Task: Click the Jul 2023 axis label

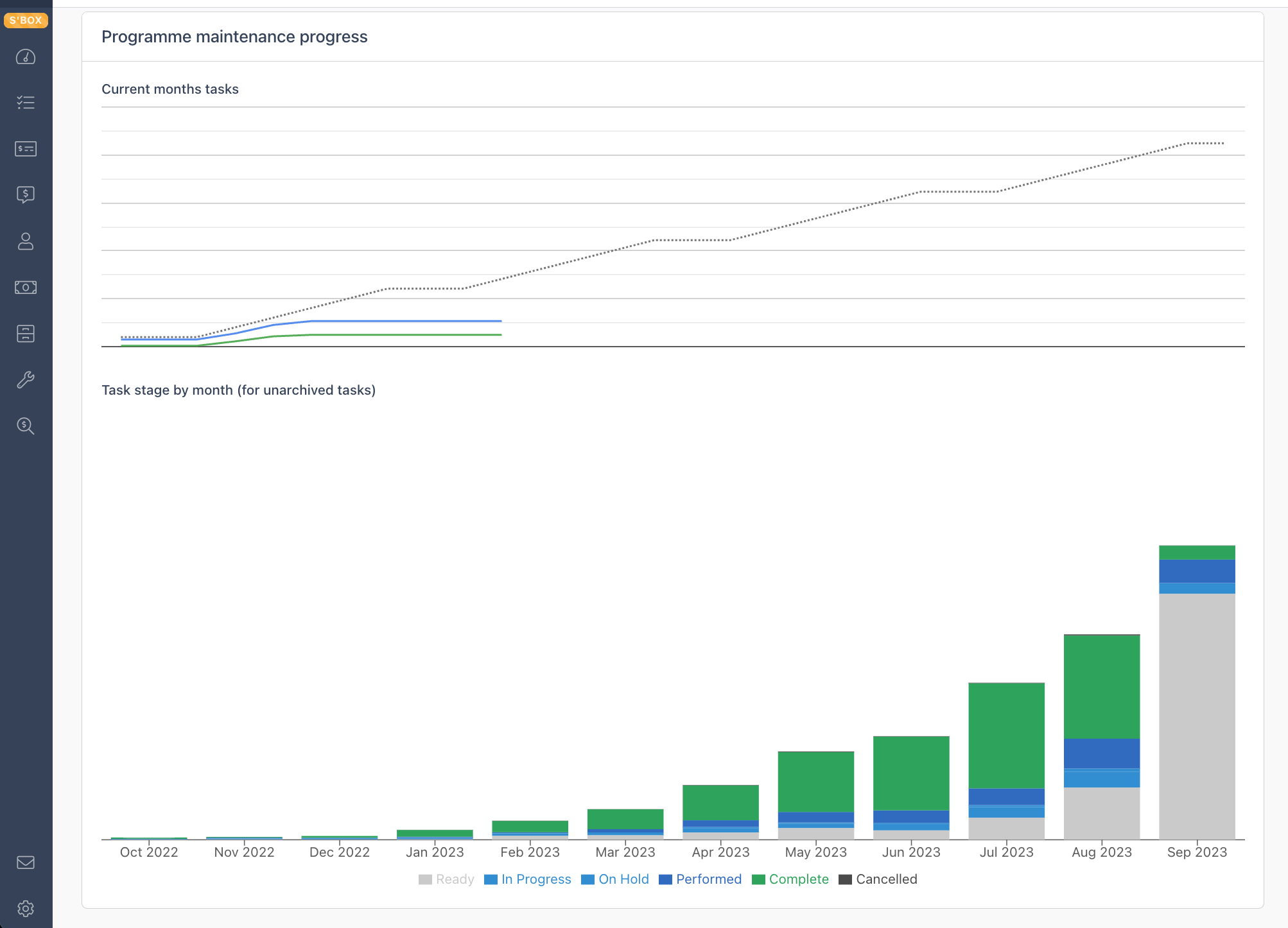Action: [x=1007, y=852]
